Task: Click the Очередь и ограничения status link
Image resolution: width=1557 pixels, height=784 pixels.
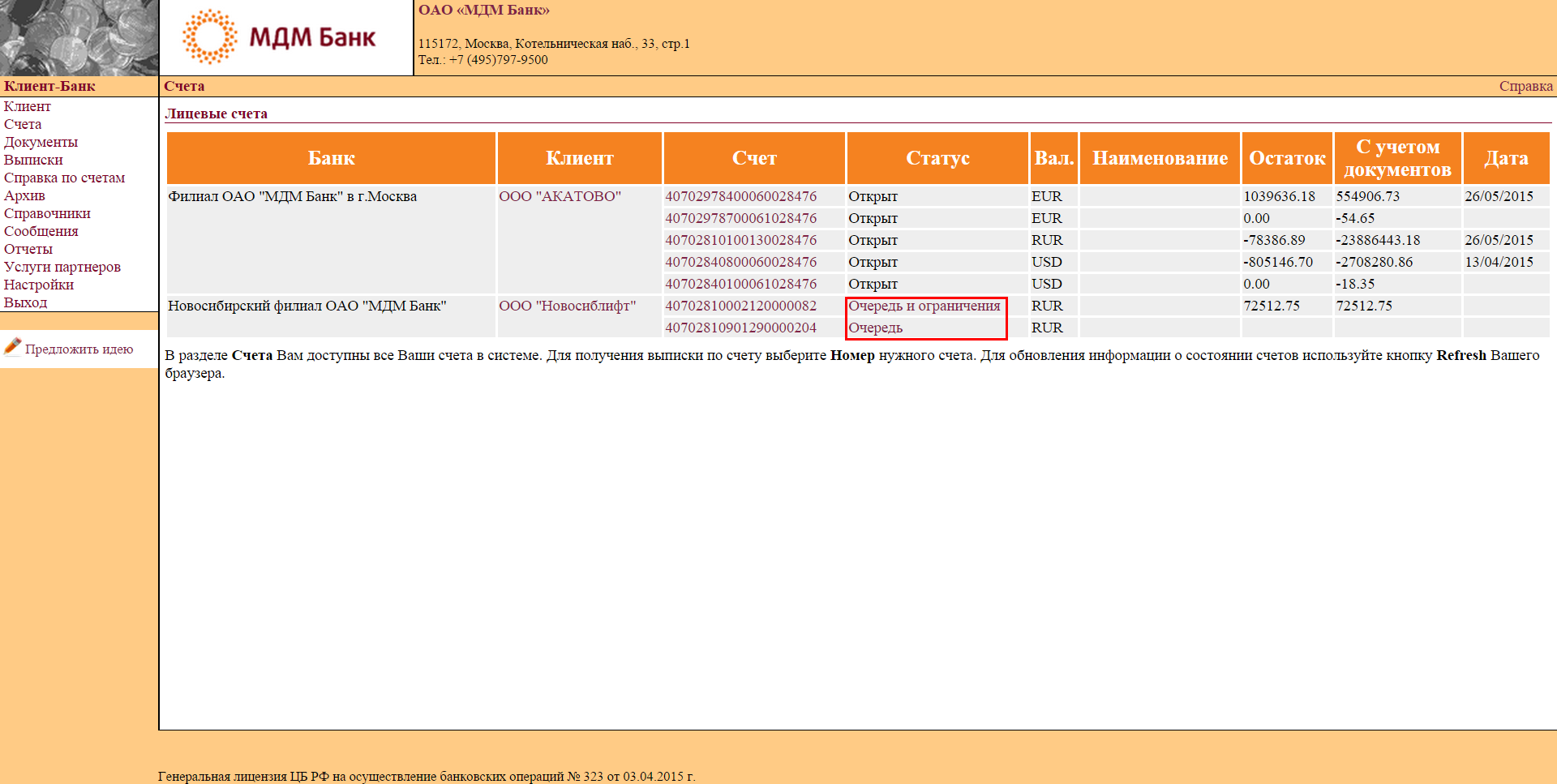Action: (x=924, y=306)
